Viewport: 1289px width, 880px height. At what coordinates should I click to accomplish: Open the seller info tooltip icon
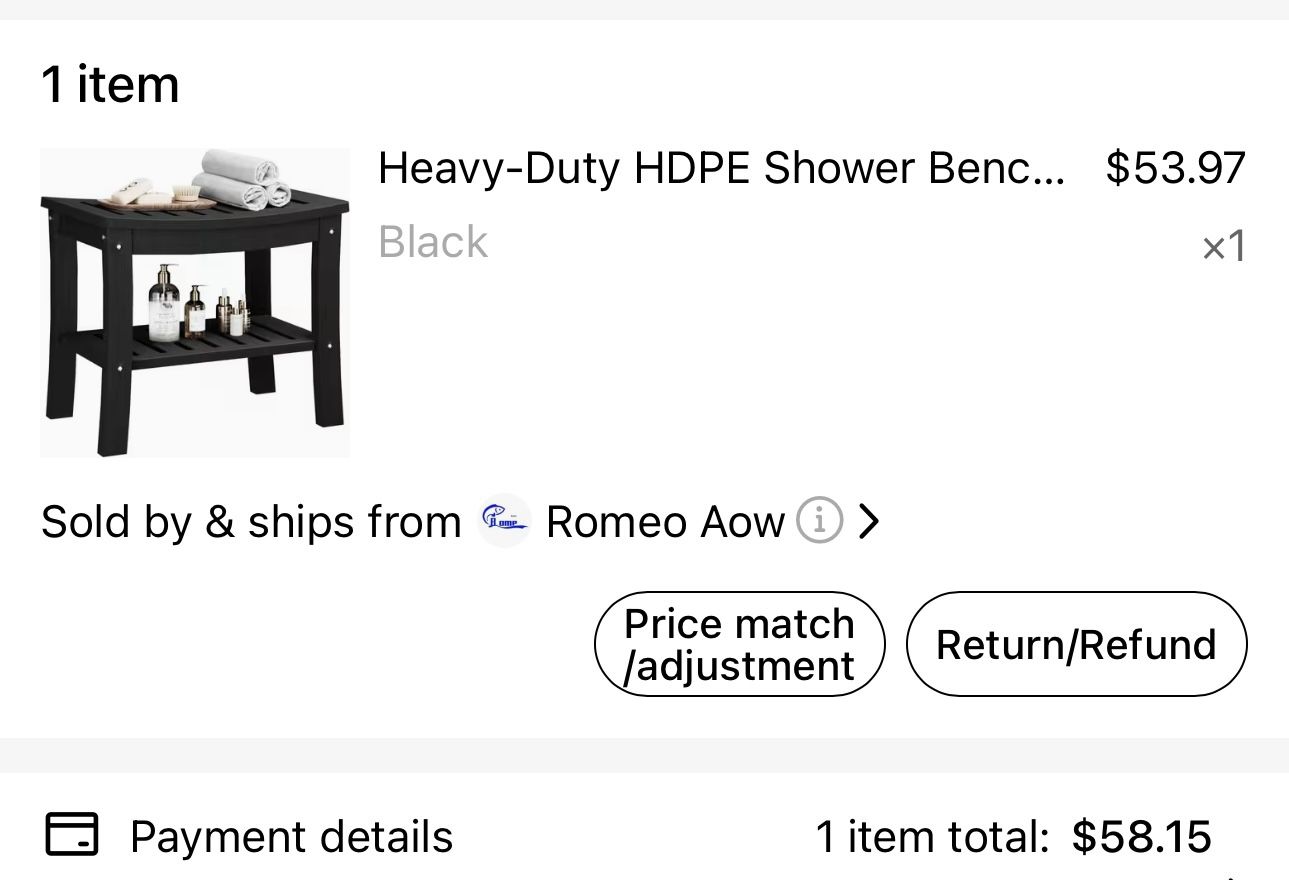click(x=819, y=520)
